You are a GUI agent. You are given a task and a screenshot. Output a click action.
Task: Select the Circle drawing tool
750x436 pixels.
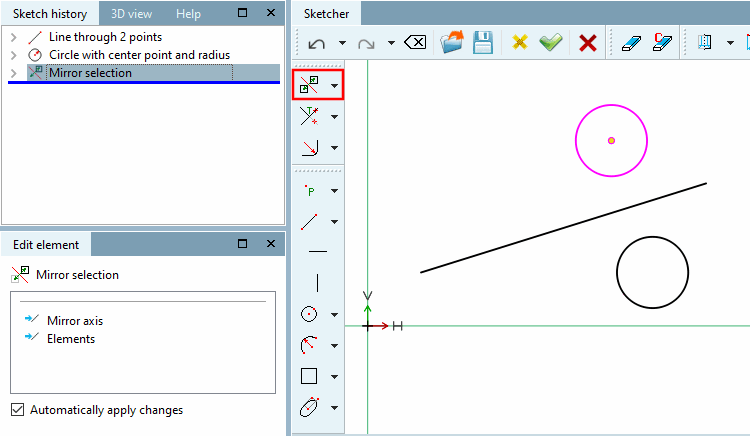(x=309, y=314)
